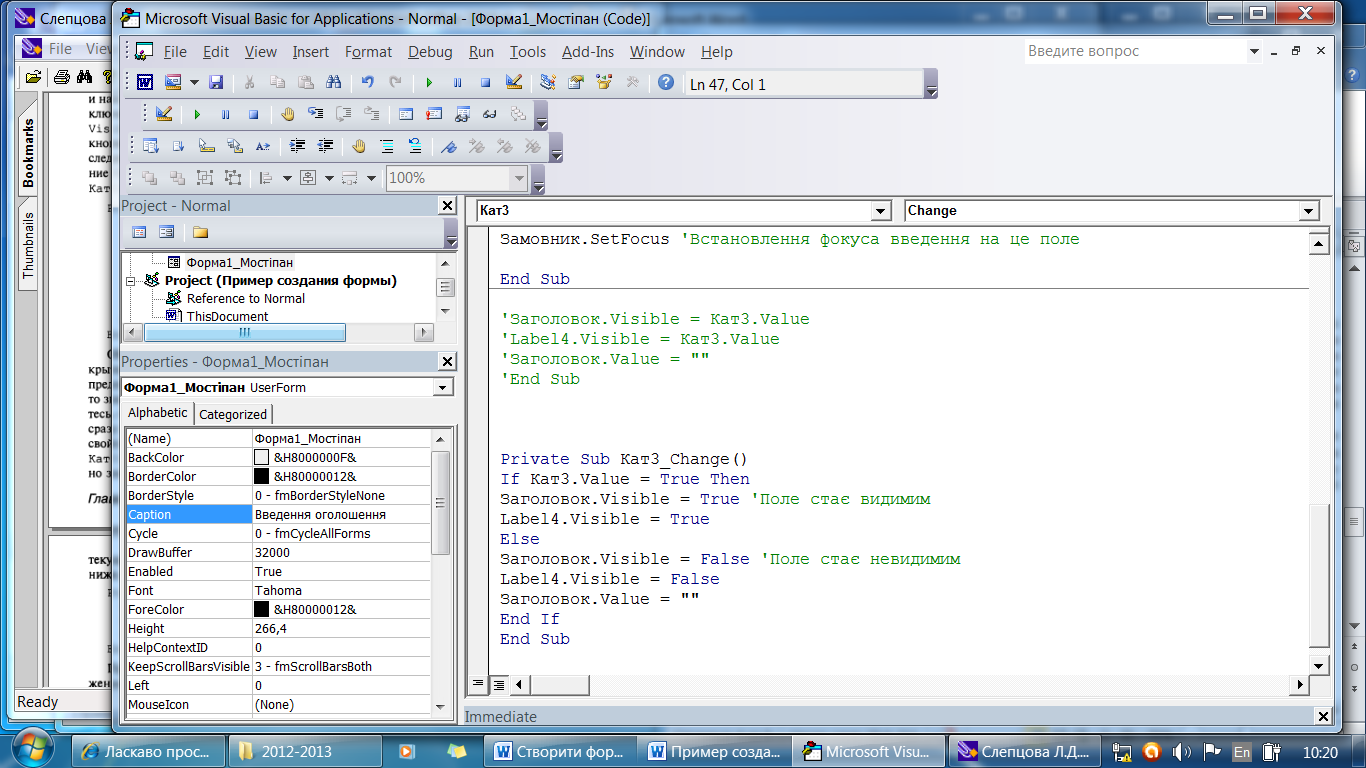Image resolution: width=1366 pixels, height=768 pixels.
Task: Switch to Full Module View button
Action: pyautogui.click(x=498, y=684)
